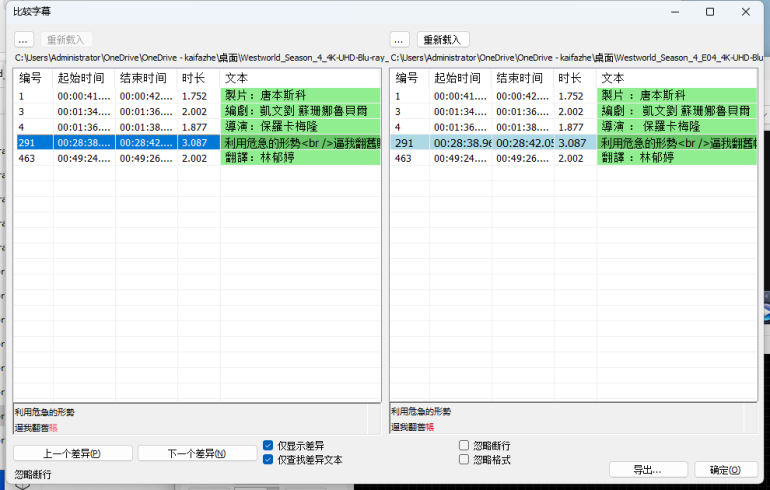Screen dimensions: 770x490
Task: Click right list 文本 column header
Action: tap(677, 78)
